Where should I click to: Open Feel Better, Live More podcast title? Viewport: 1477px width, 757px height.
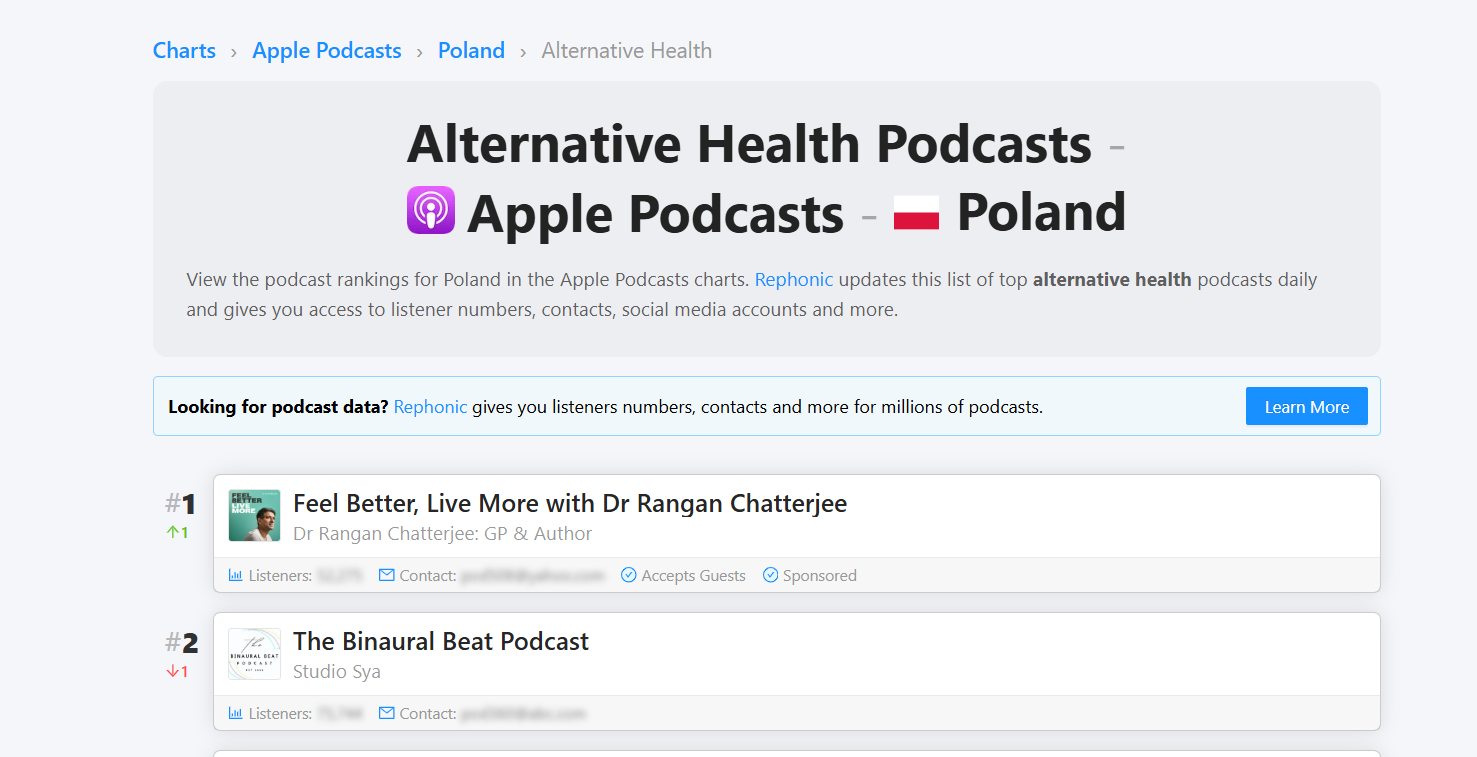coord(570,503)
